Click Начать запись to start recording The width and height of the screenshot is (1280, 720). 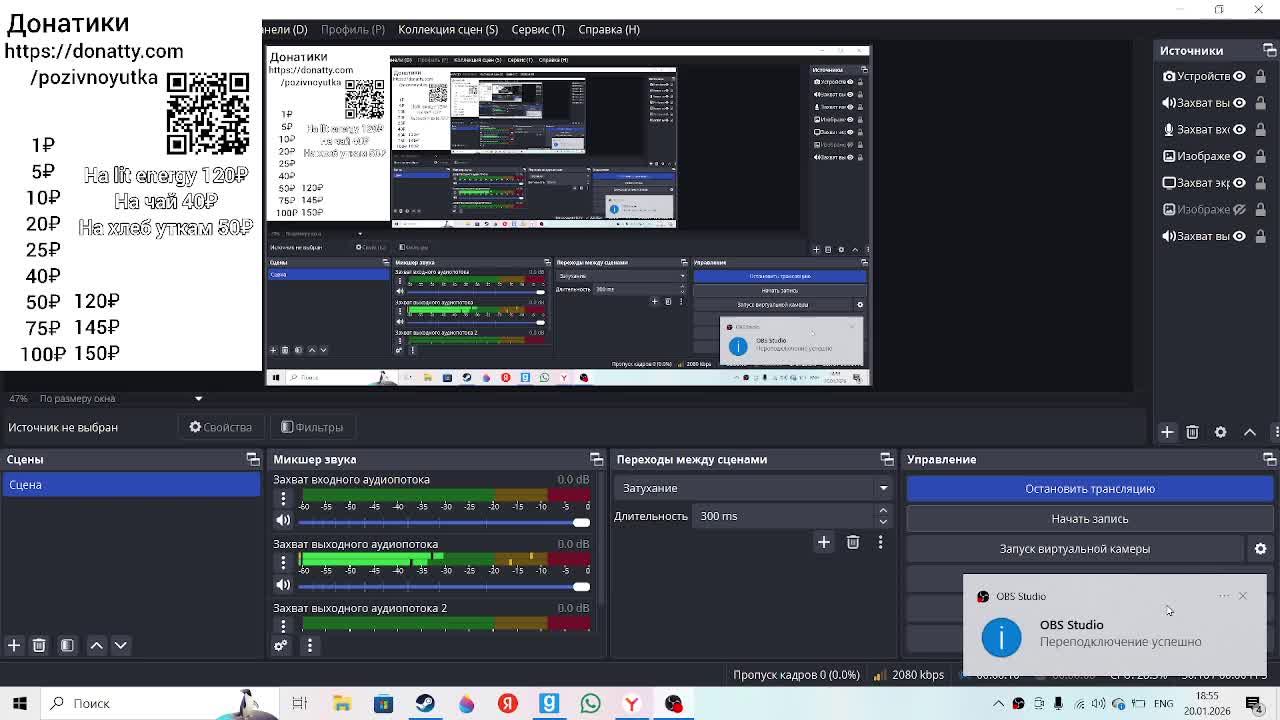[x=1090, y=518]
